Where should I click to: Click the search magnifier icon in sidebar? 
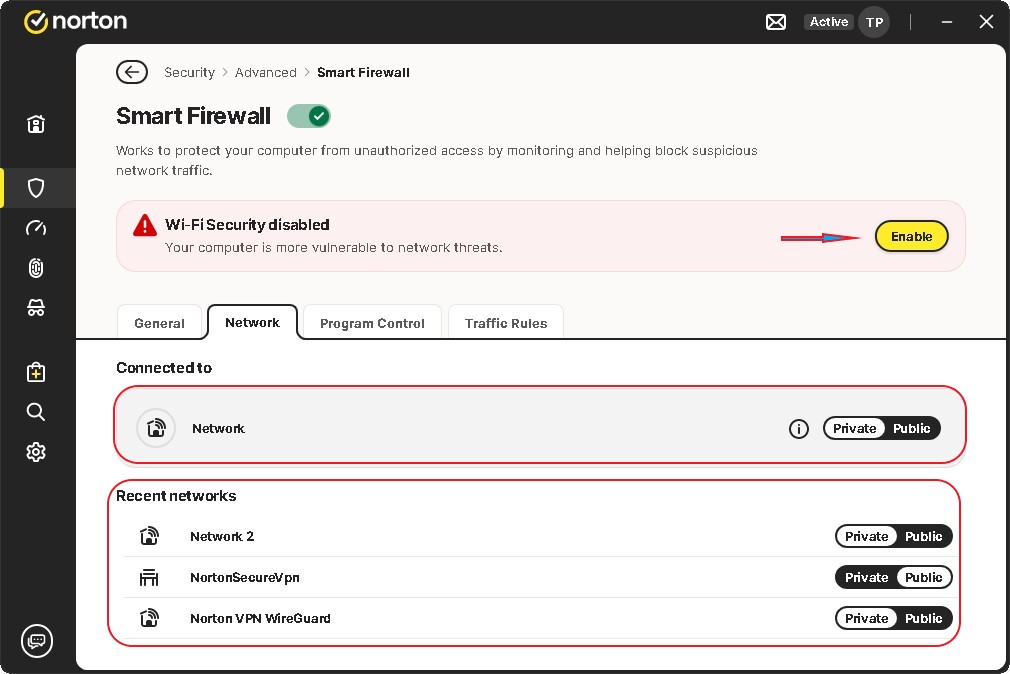click(36, 412)
